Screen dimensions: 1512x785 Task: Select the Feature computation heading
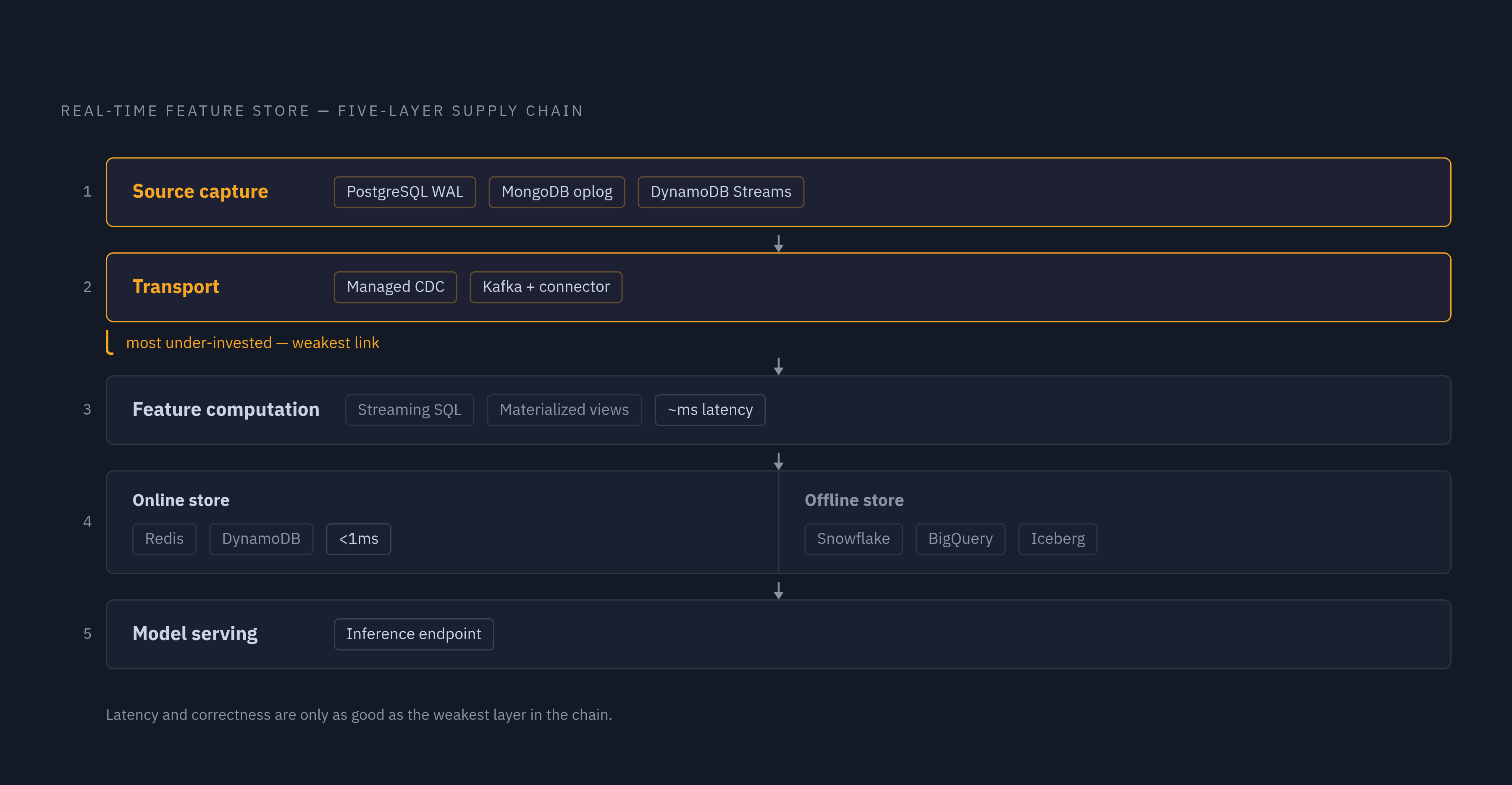pos(226,409)
